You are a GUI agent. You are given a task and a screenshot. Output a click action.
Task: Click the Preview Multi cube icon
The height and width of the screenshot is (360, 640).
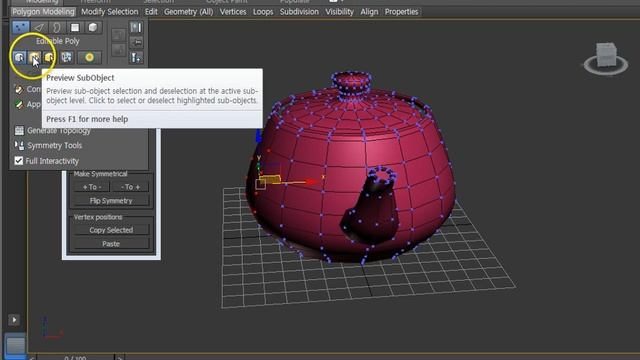click(x=49, y=57)
